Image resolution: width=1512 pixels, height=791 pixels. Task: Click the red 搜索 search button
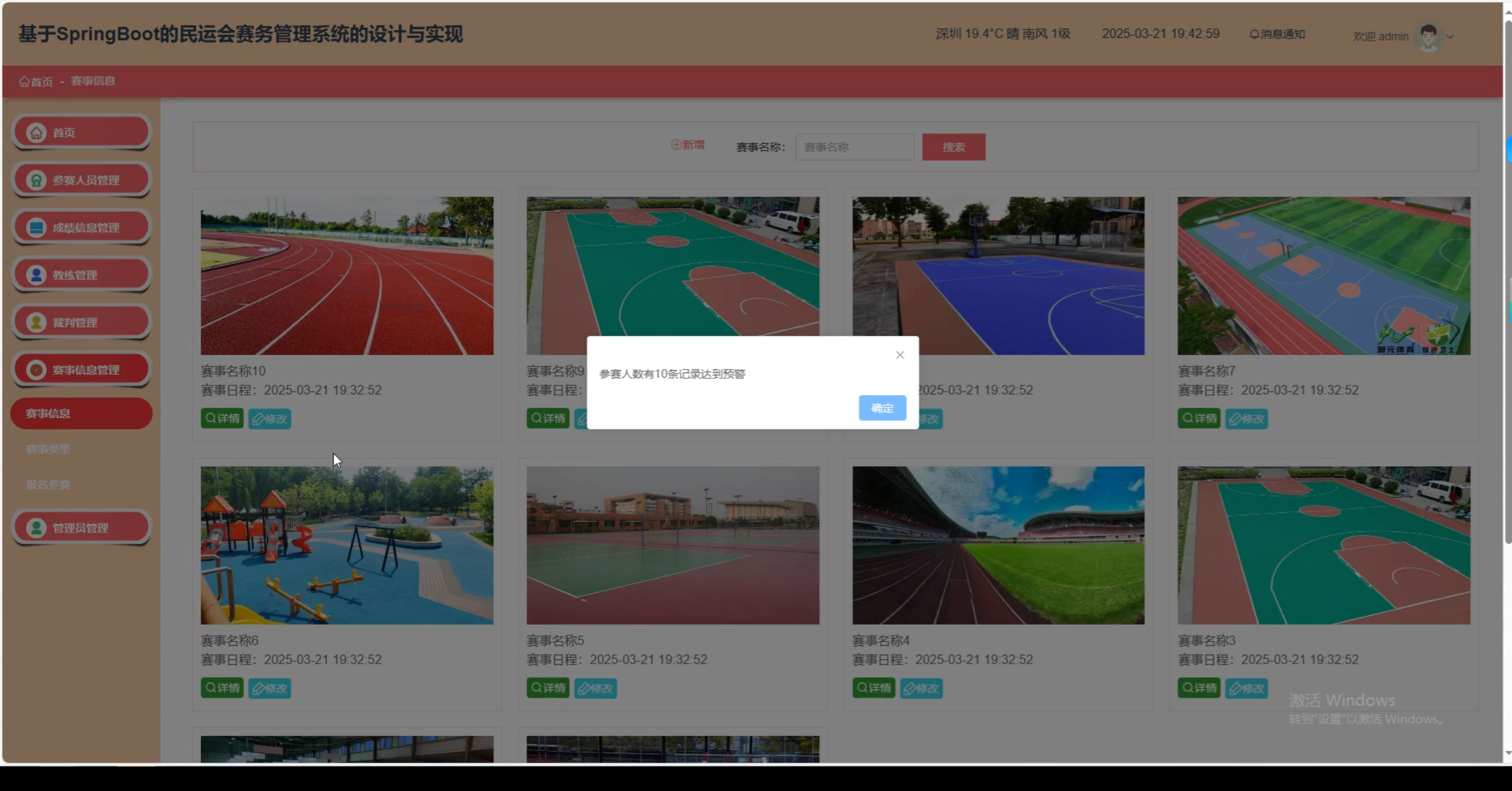[953, 147]
